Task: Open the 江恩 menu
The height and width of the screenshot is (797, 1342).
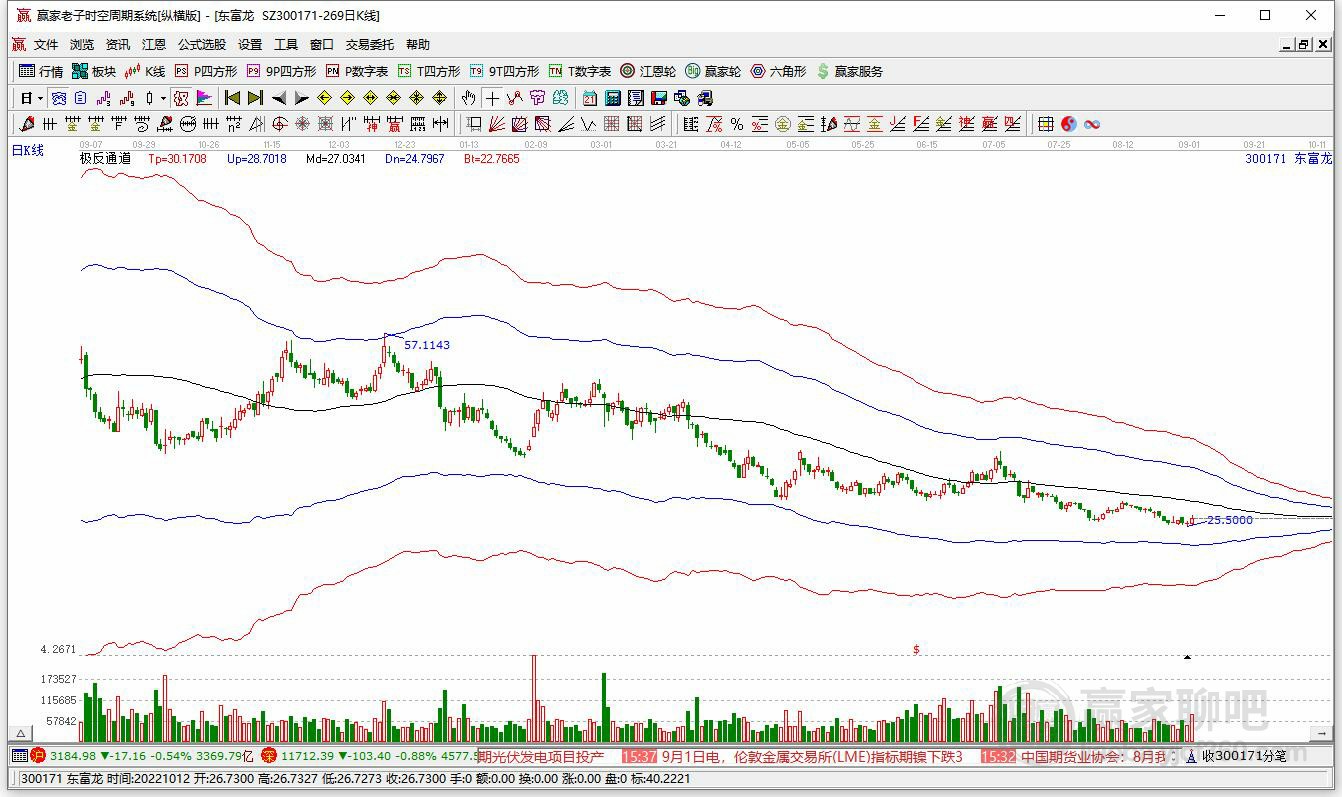Action: coord(154,45)
